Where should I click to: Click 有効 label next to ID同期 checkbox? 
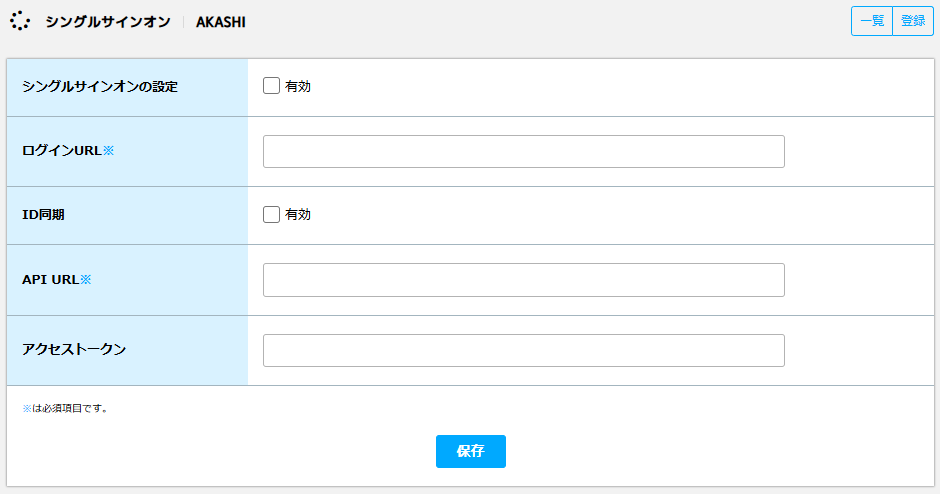[x=298, y=215]
